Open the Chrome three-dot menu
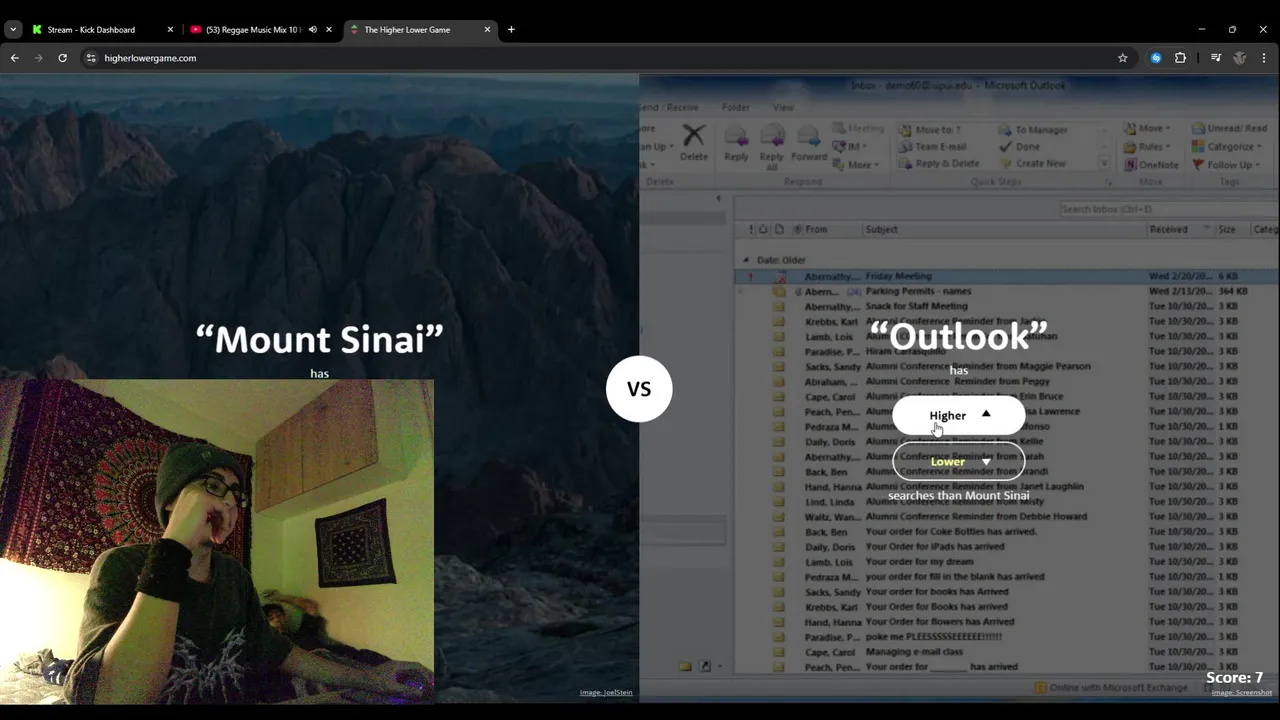Image resolution: width=1280 pixels, height=720 pixels. pos(1264,58)
